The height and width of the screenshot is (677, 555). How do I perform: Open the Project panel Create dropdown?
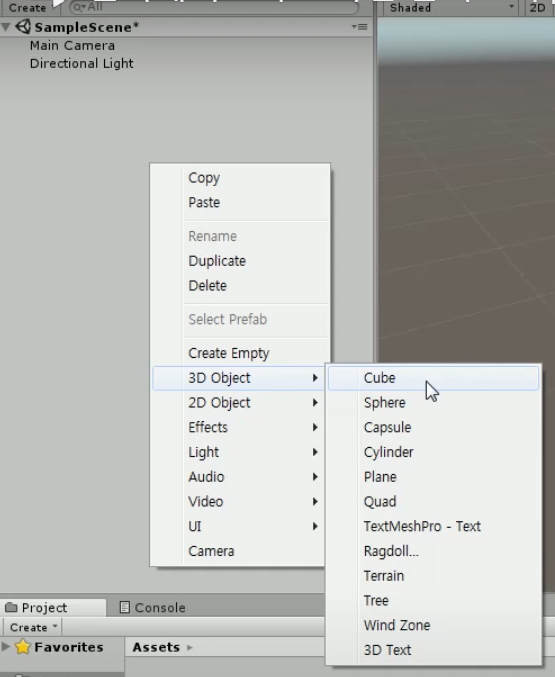click(x=33, y=627)
